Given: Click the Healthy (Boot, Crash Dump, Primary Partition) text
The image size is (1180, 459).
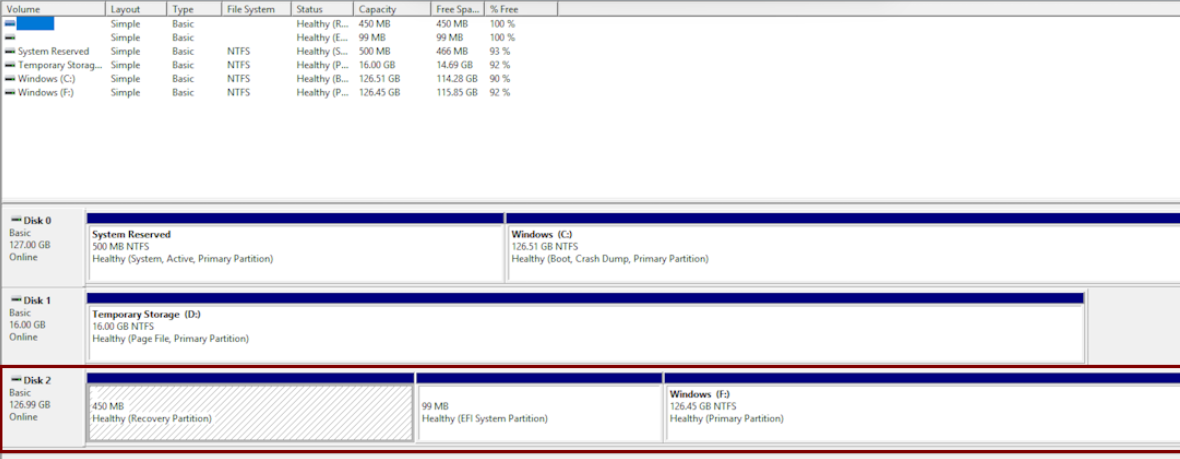Looking at the screenshot, I should (x=610, y=259).
